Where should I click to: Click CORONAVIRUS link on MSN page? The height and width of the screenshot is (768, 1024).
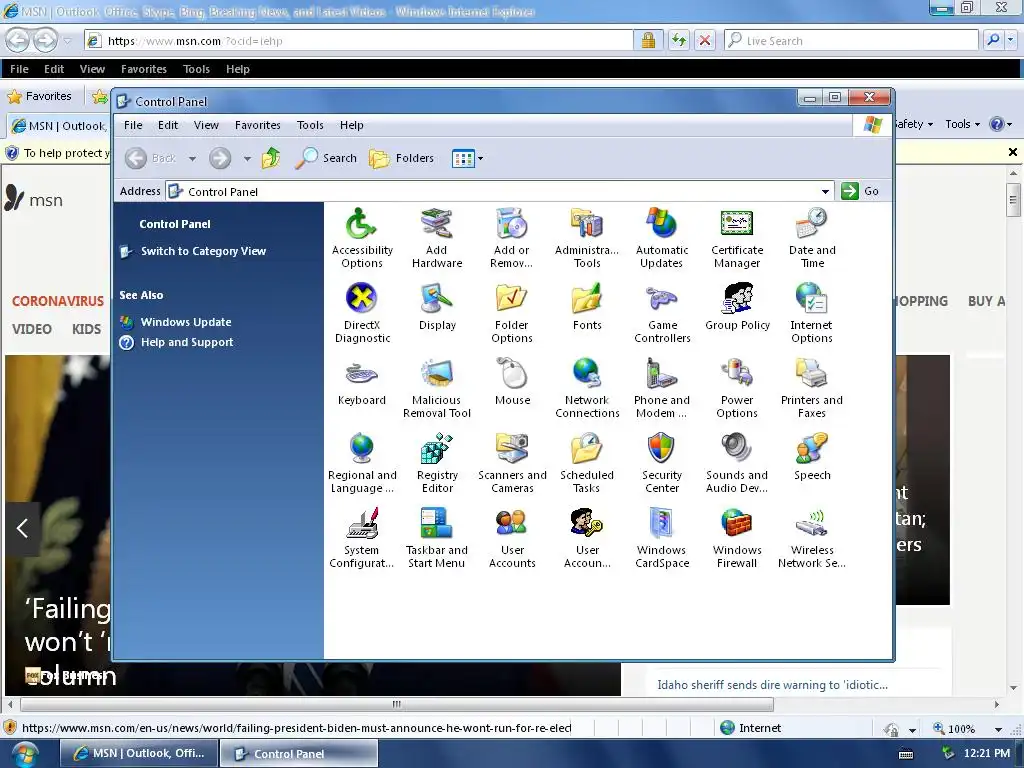[58, 301]
